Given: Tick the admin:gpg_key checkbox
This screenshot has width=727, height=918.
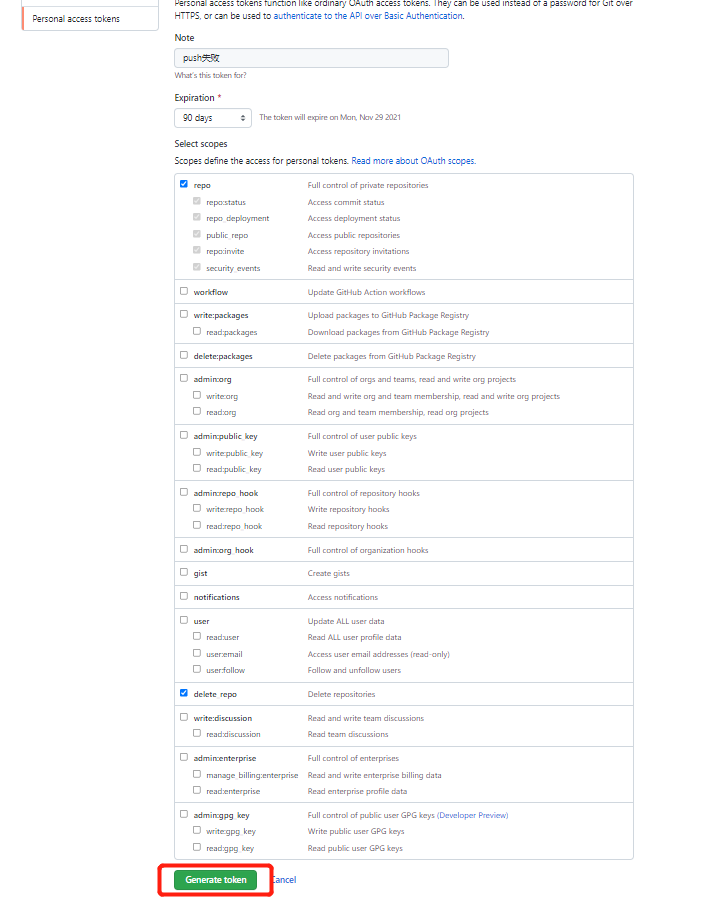Looking at the screenshot, I should tap(184, 815).
